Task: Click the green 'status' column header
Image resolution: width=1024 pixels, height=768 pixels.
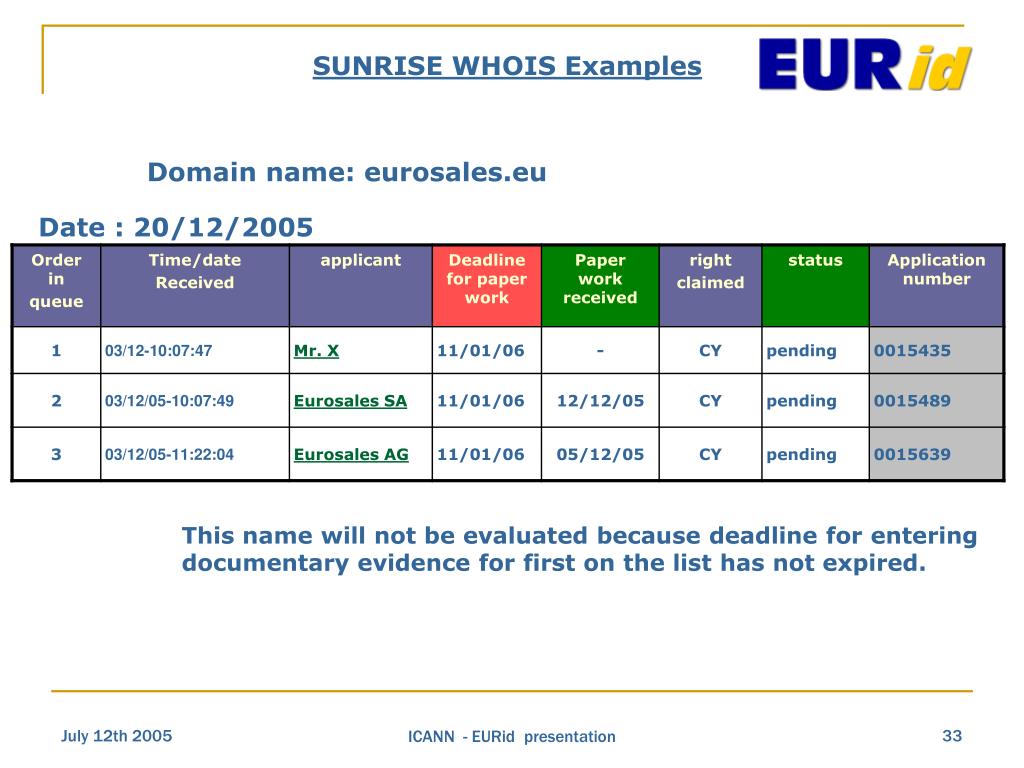Action: [x=815, y=286]
